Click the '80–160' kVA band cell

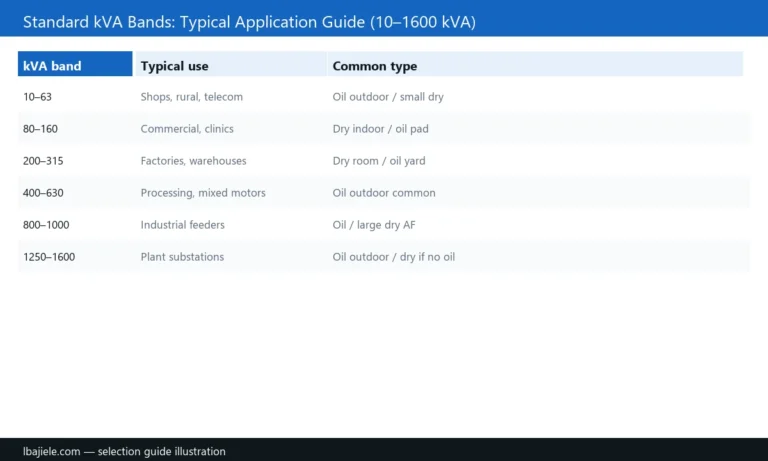(x=40, y=129)
